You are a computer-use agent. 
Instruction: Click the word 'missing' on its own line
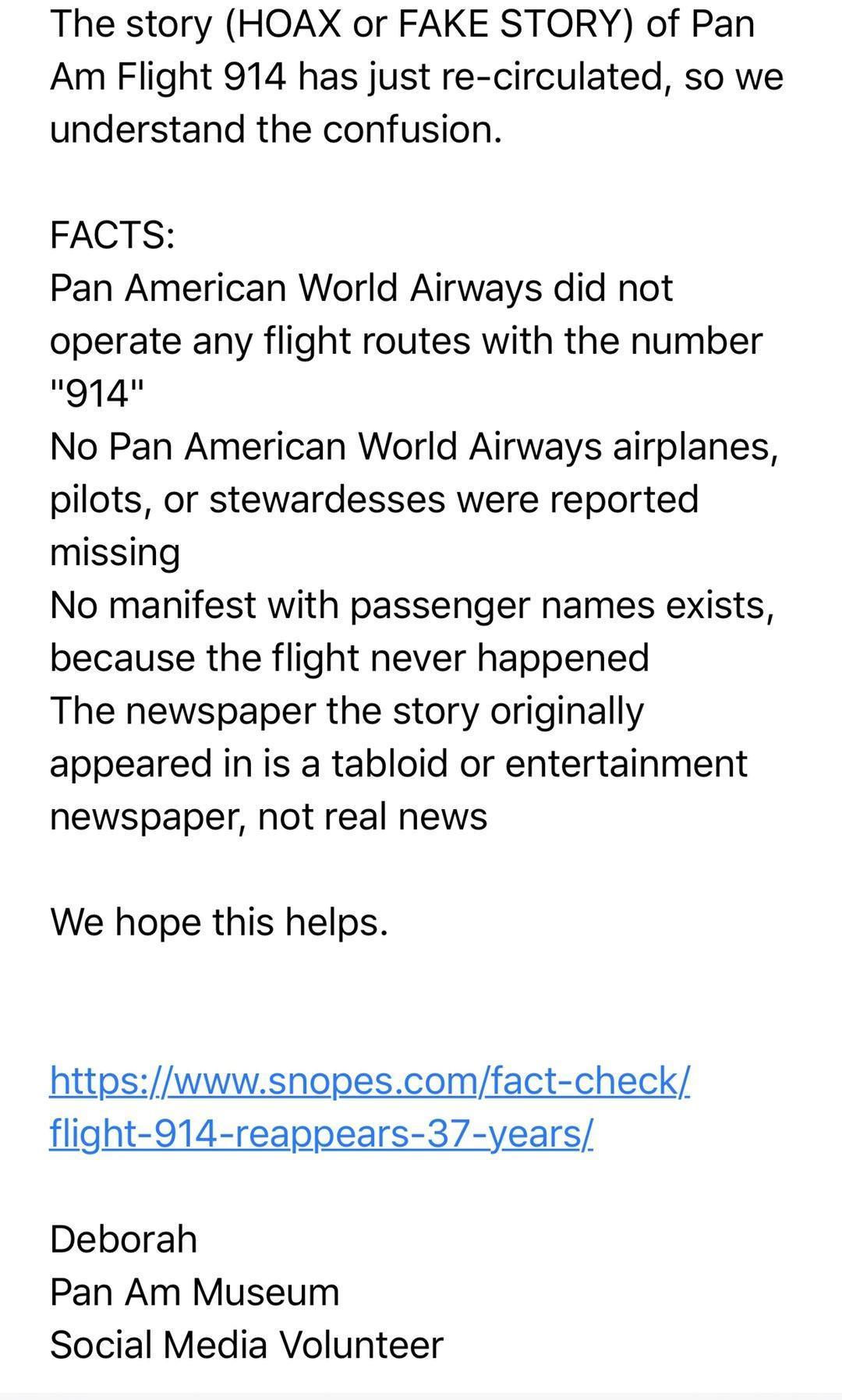click(115, 553)
